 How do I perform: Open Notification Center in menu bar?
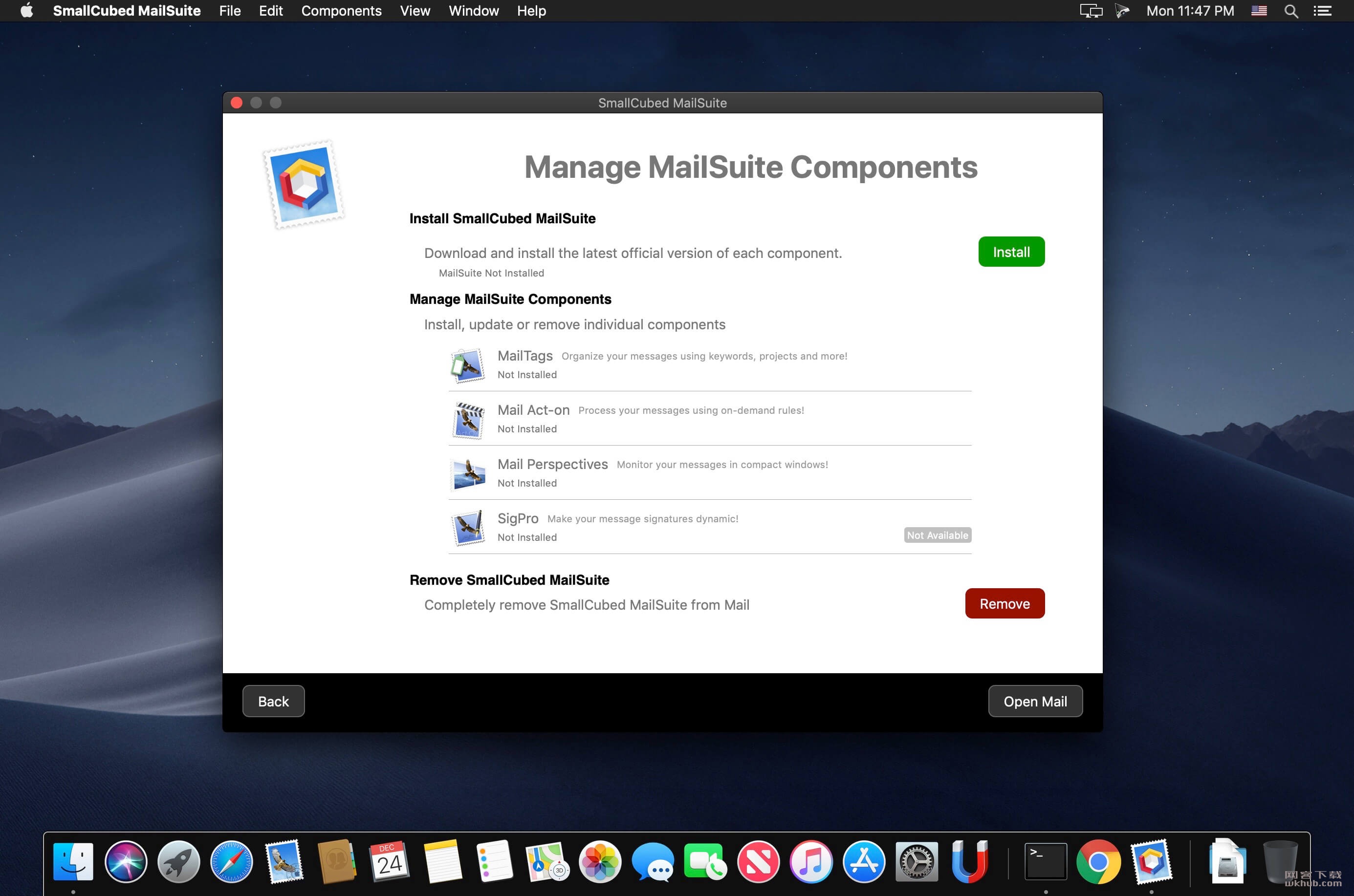click(1323, 11)
